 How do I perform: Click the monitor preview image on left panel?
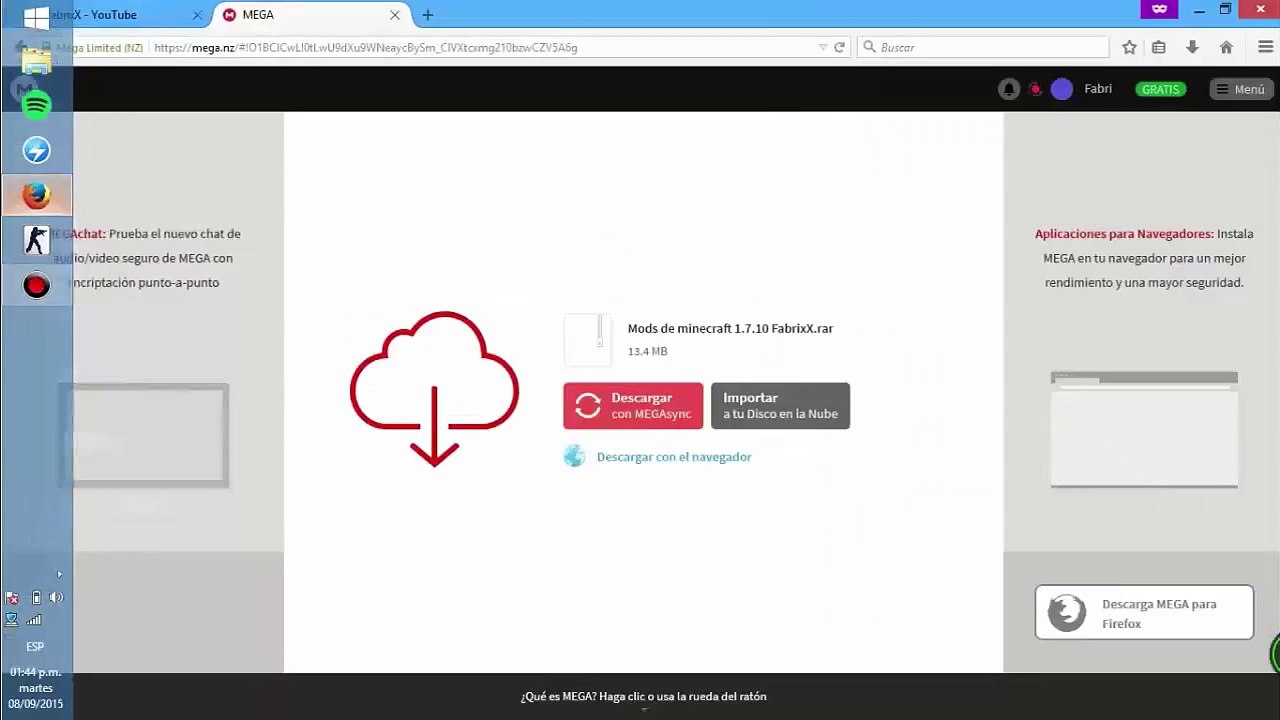pos(143,436)
